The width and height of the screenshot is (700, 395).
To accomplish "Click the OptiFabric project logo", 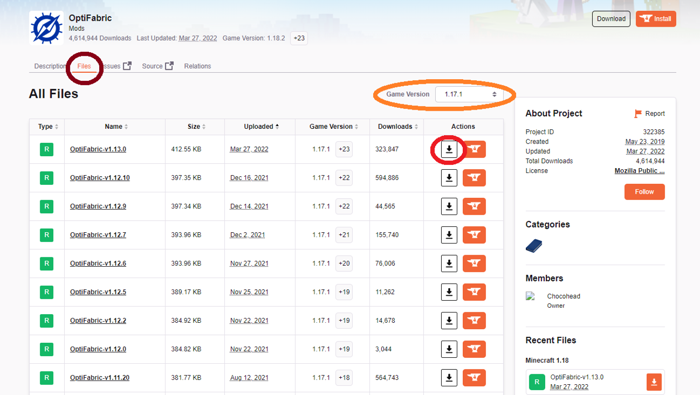I will [x=46, y=28].
